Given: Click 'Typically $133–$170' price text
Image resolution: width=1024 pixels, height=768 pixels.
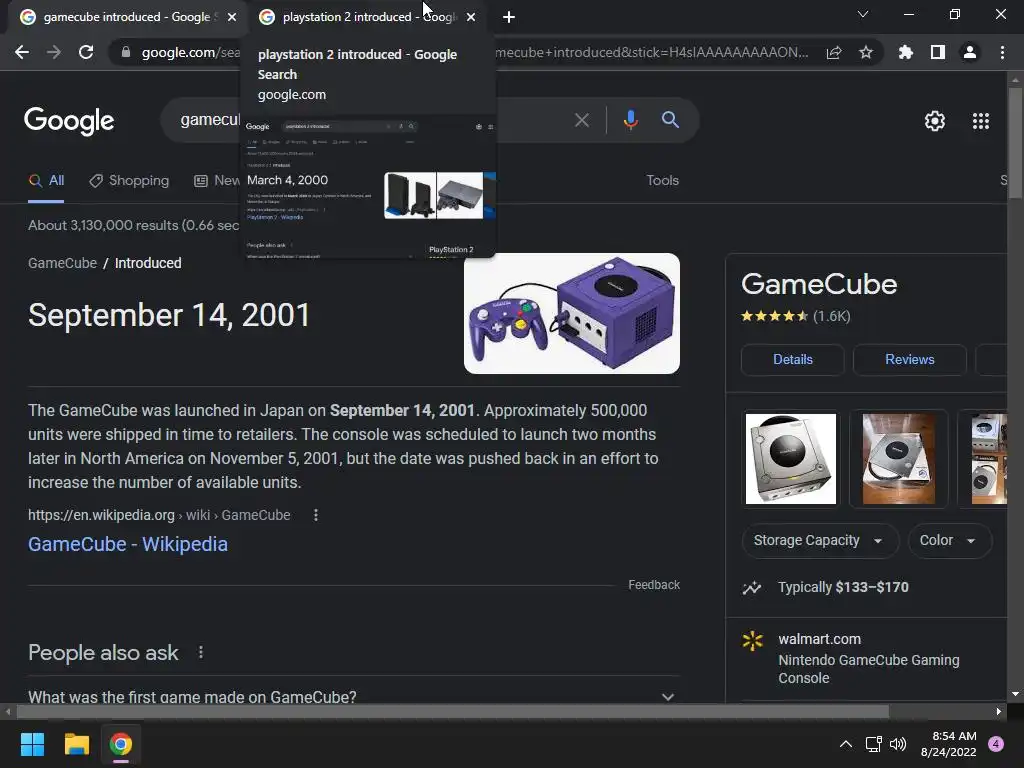Looking at the screenshot, I should (x=843, y=587).
